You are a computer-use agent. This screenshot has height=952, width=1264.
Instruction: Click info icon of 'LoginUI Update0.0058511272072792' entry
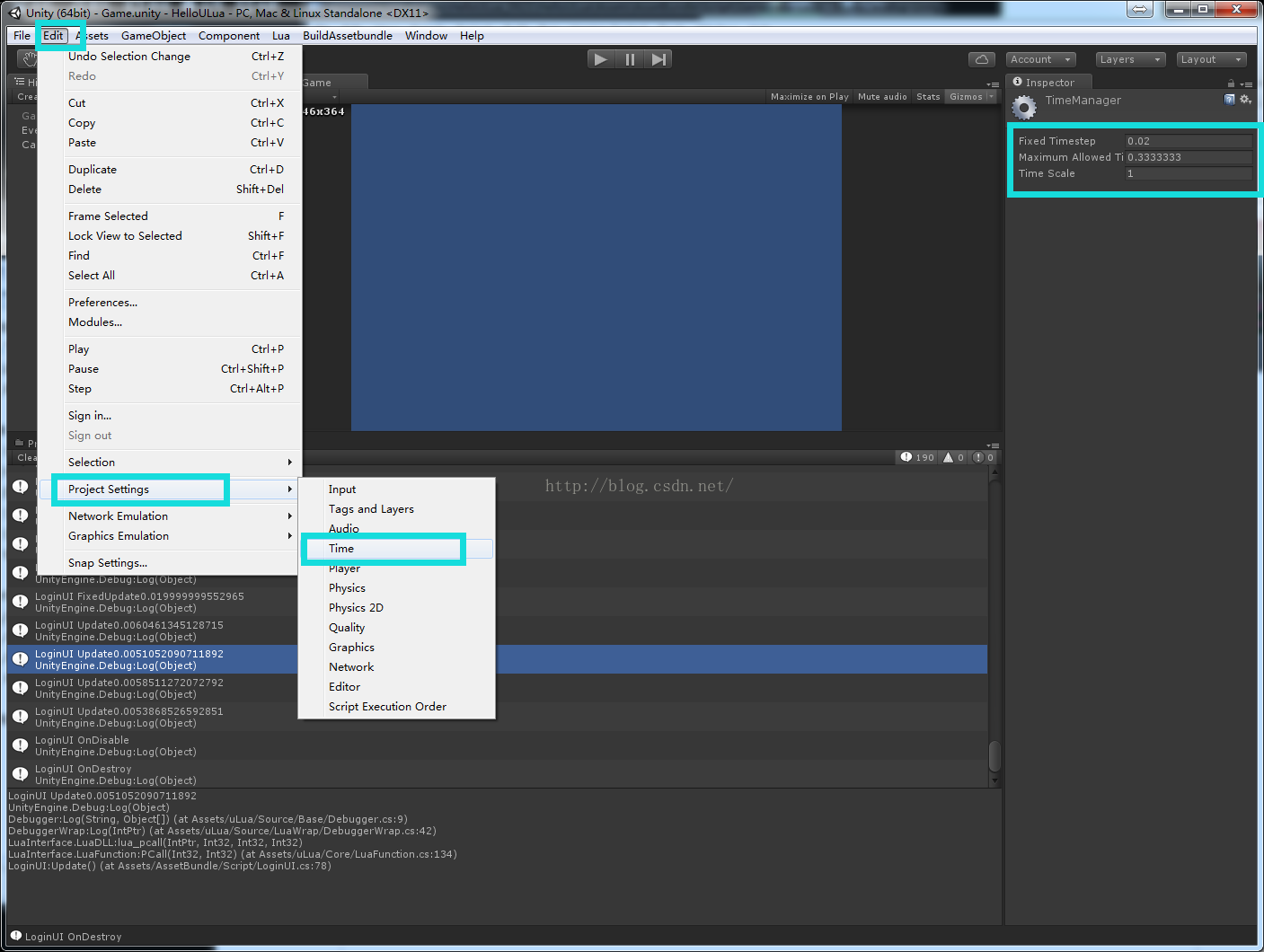(x=20, y=688)
